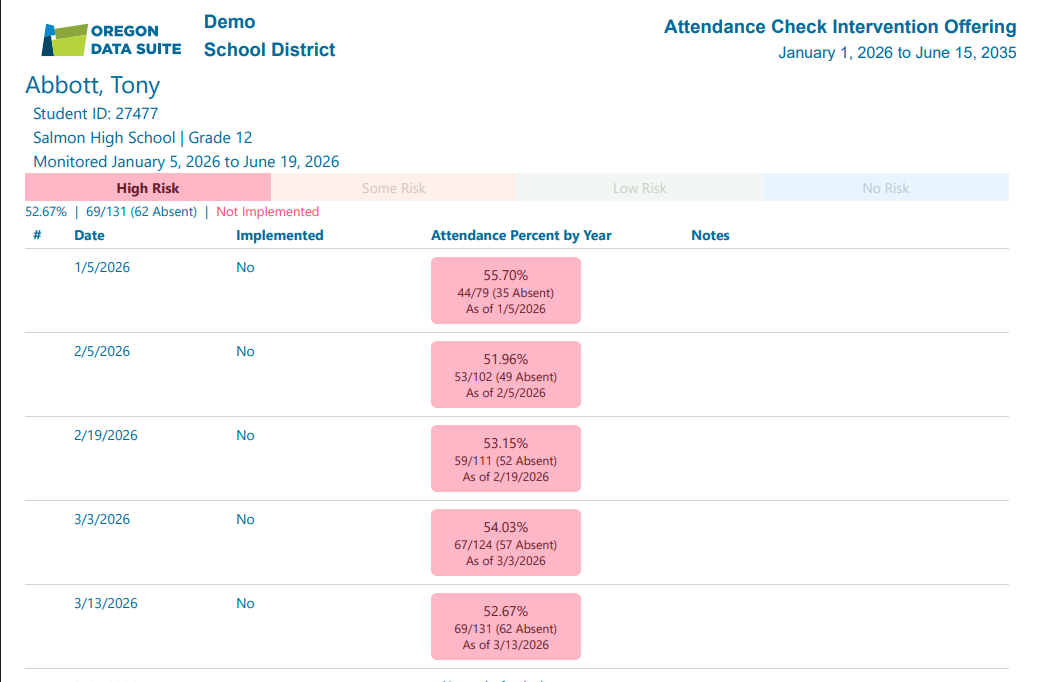Screen dimensions: 1050x682
Task: Click the 55.70% attendance card
Action: click(506, 291)
